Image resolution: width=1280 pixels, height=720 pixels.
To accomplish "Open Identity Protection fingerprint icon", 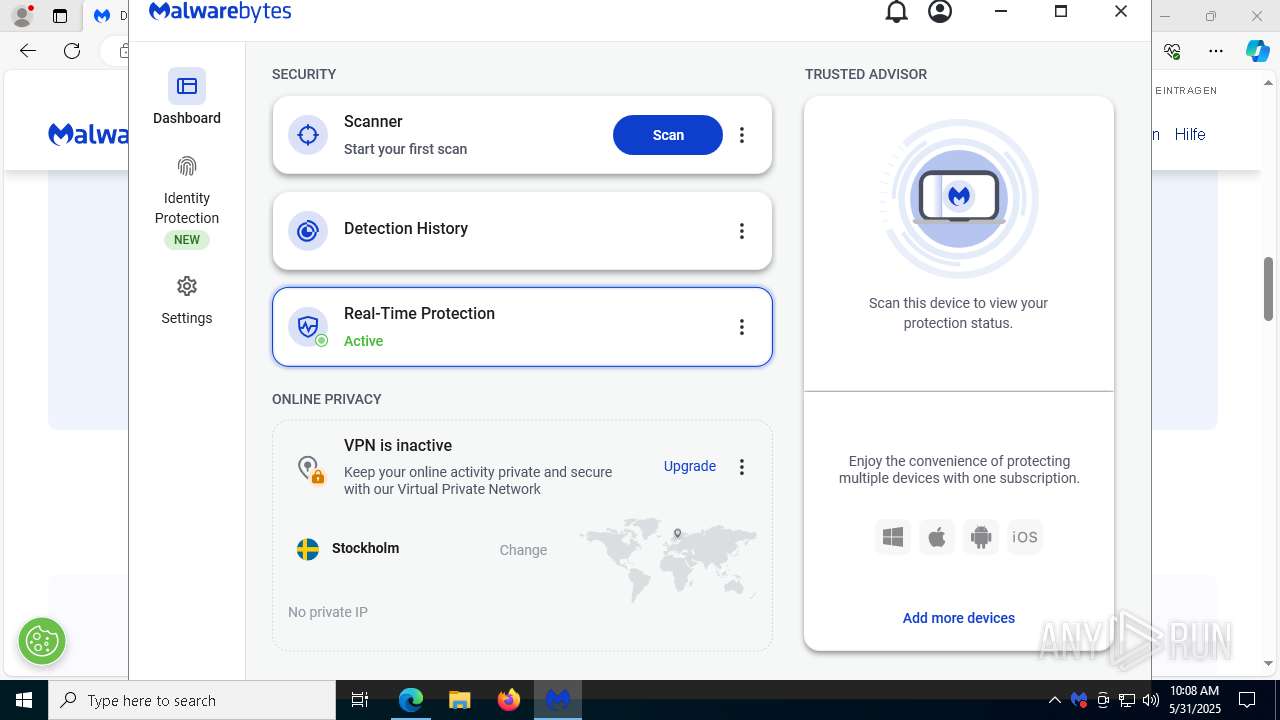I will (187, 166).
